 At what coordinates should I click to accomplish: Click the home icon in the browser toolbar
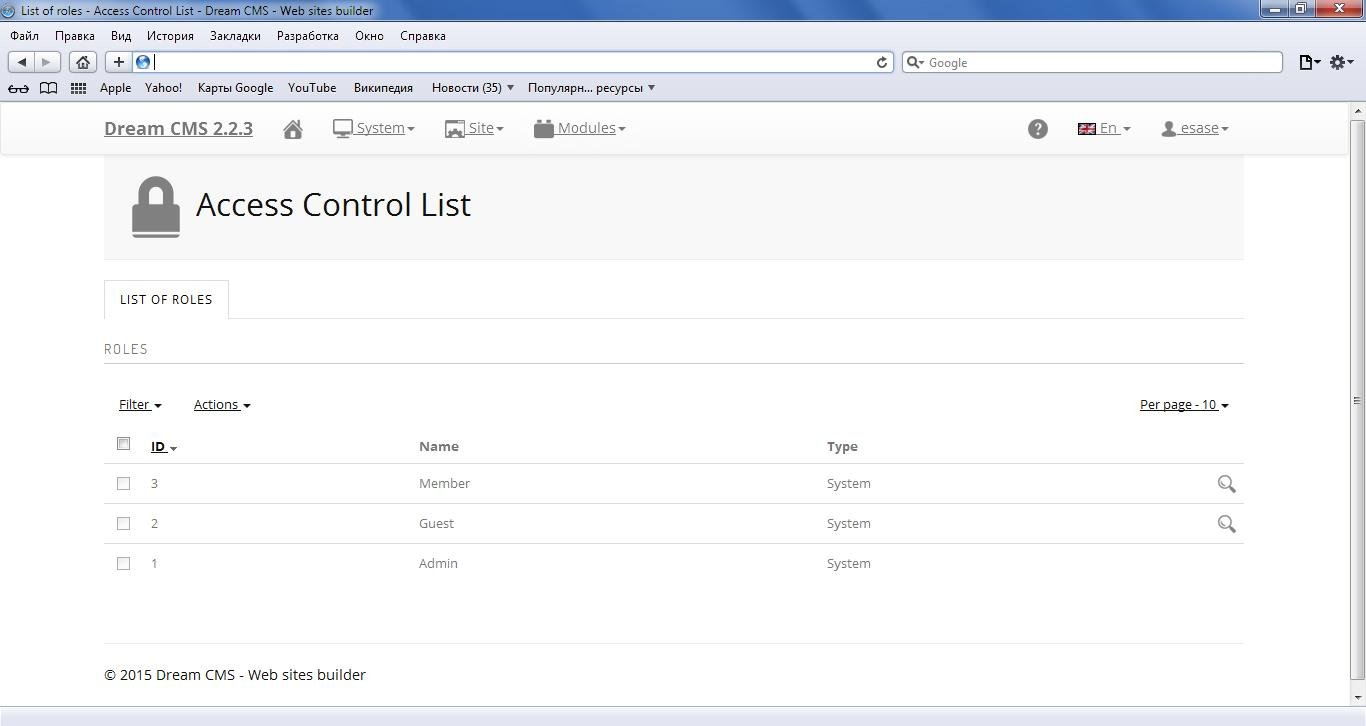point(83,61)
